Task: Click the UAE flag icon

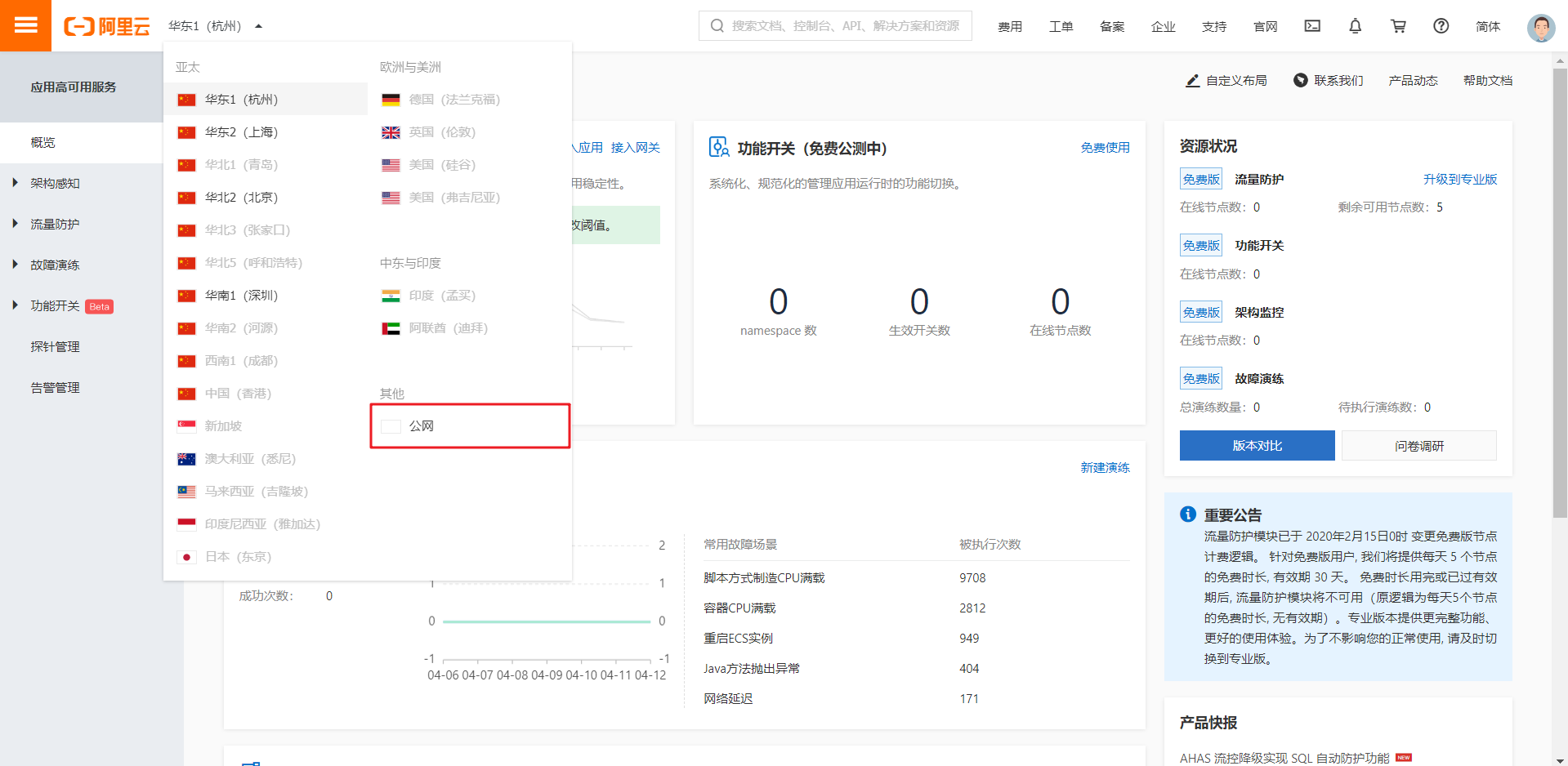Action: point(391,328)
